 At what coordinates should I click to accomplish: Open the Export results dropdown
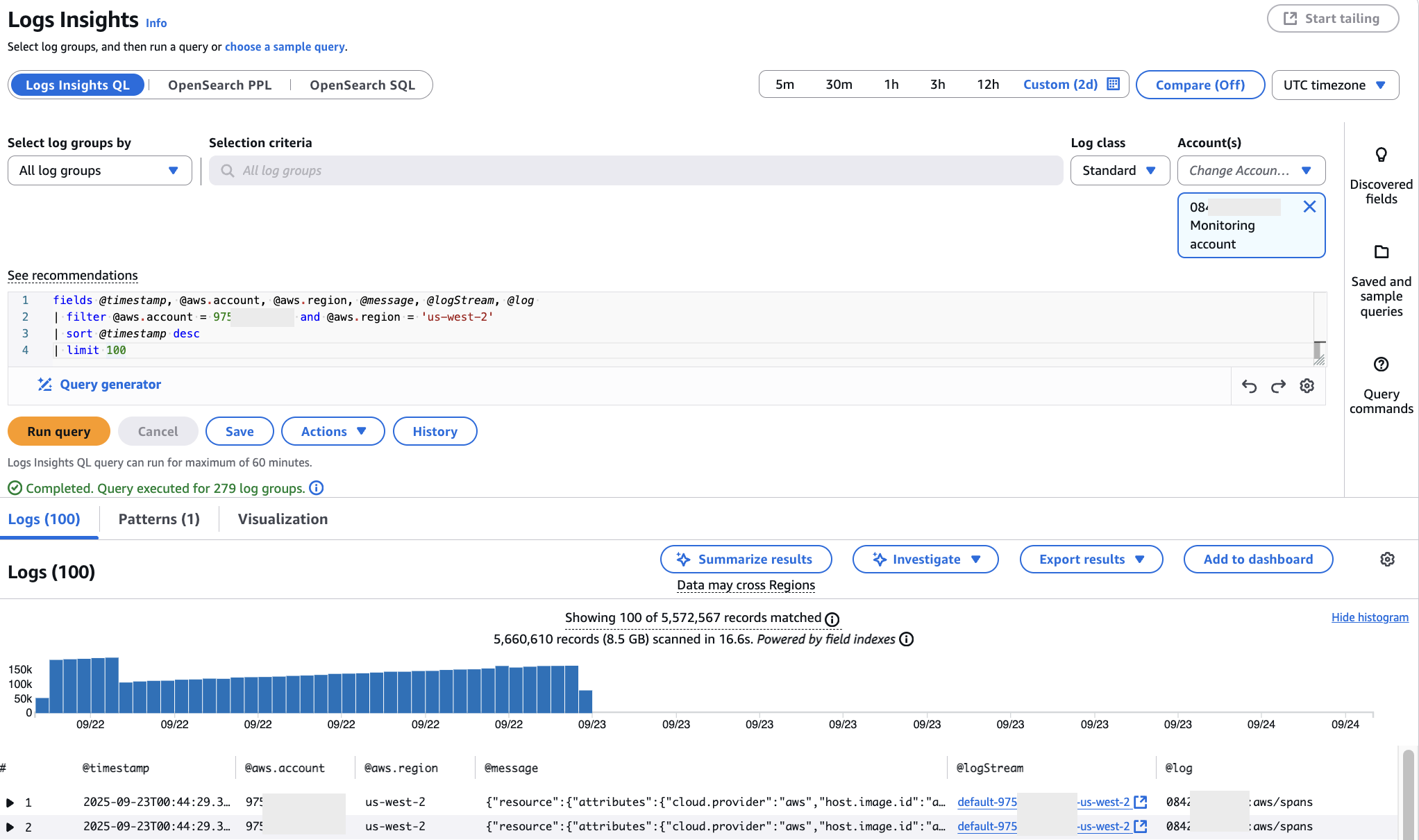click(1091, 559)
